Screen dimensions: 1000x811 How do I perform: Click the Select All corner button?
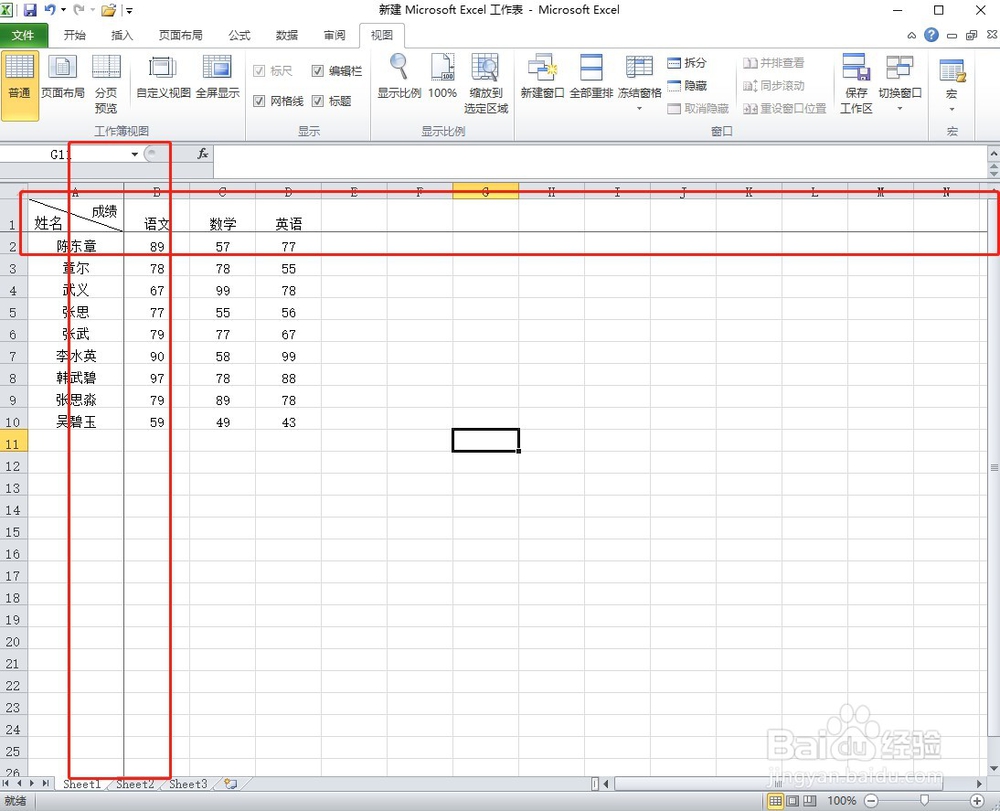pos(13,191)
